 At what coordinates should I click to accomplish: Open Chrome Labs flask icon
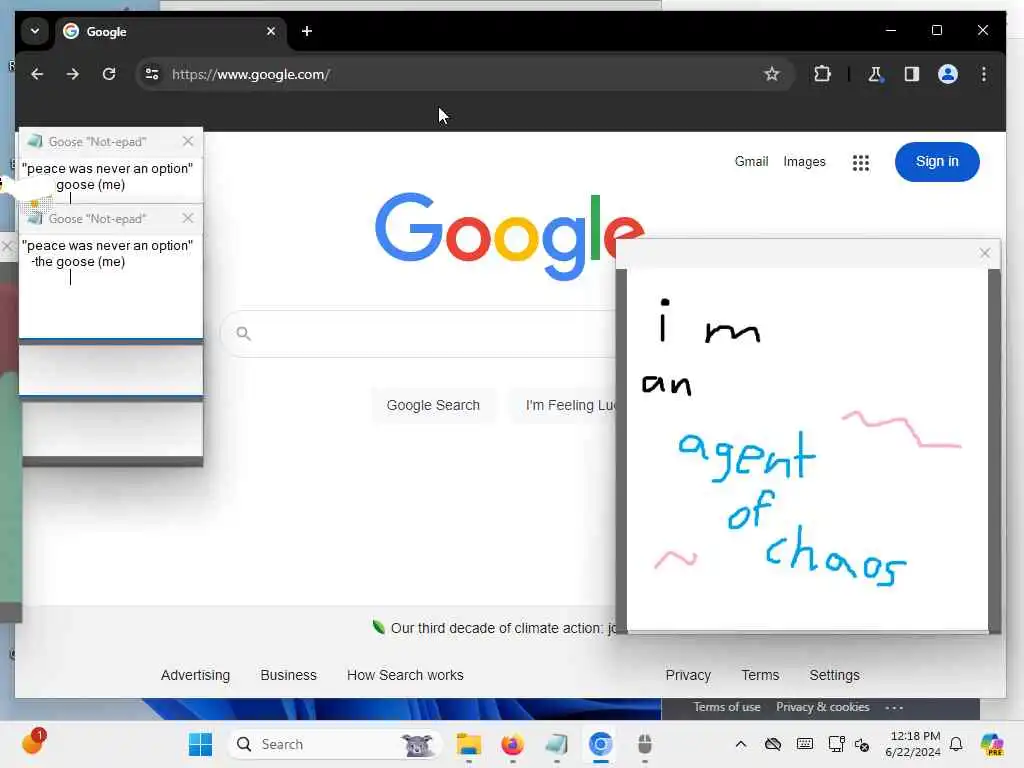pyautogui.click(x=875, y=74)
